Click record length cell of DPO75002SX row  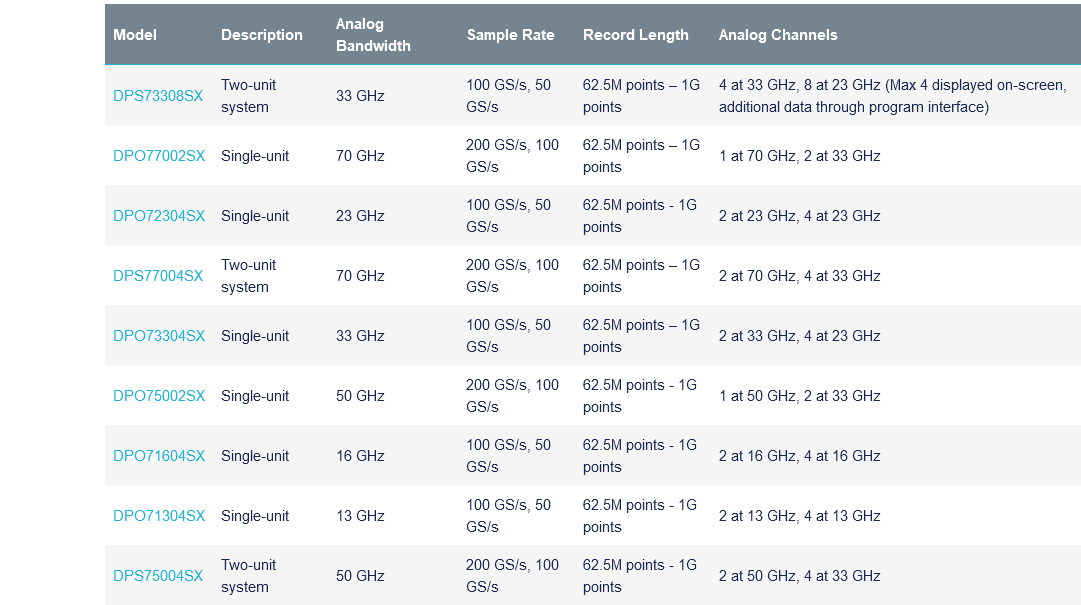click(x=640, y=396)
